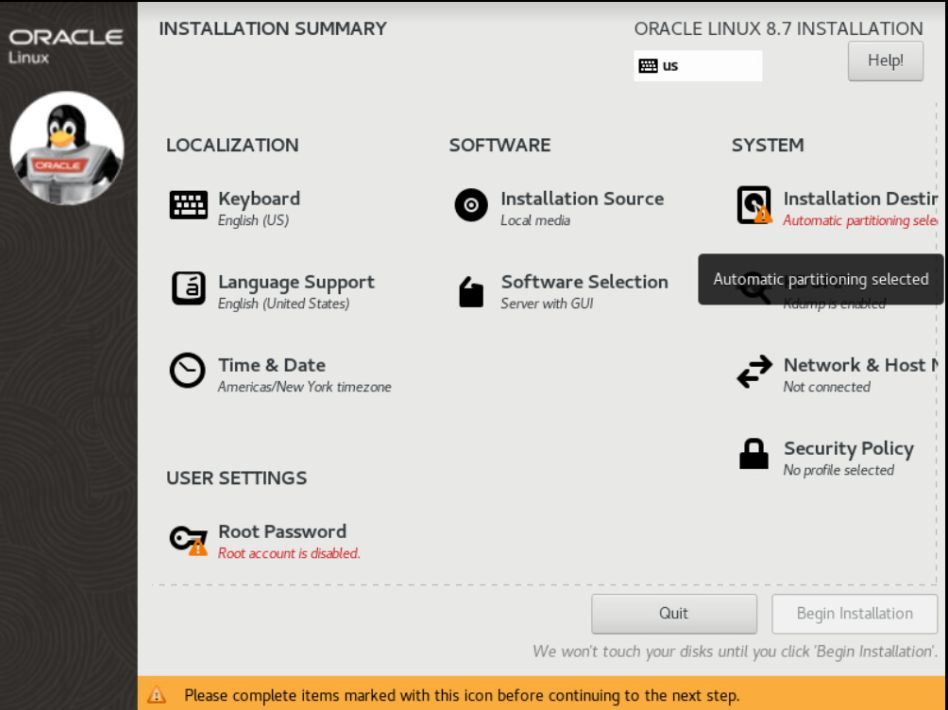Select the Software Selection heading text
Image resolution: width=948 pixels, height=710 pixels.
[x=584, y=282]
